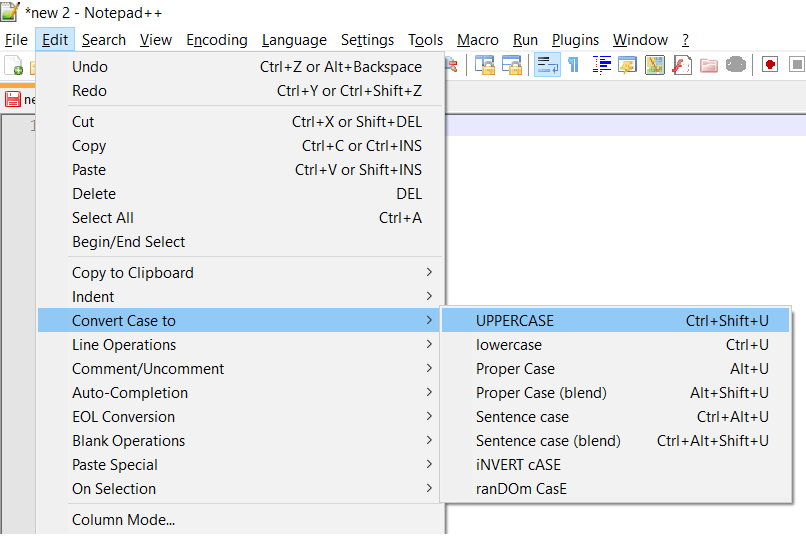Convert selection to UPPERCASE

pos(615,320)
